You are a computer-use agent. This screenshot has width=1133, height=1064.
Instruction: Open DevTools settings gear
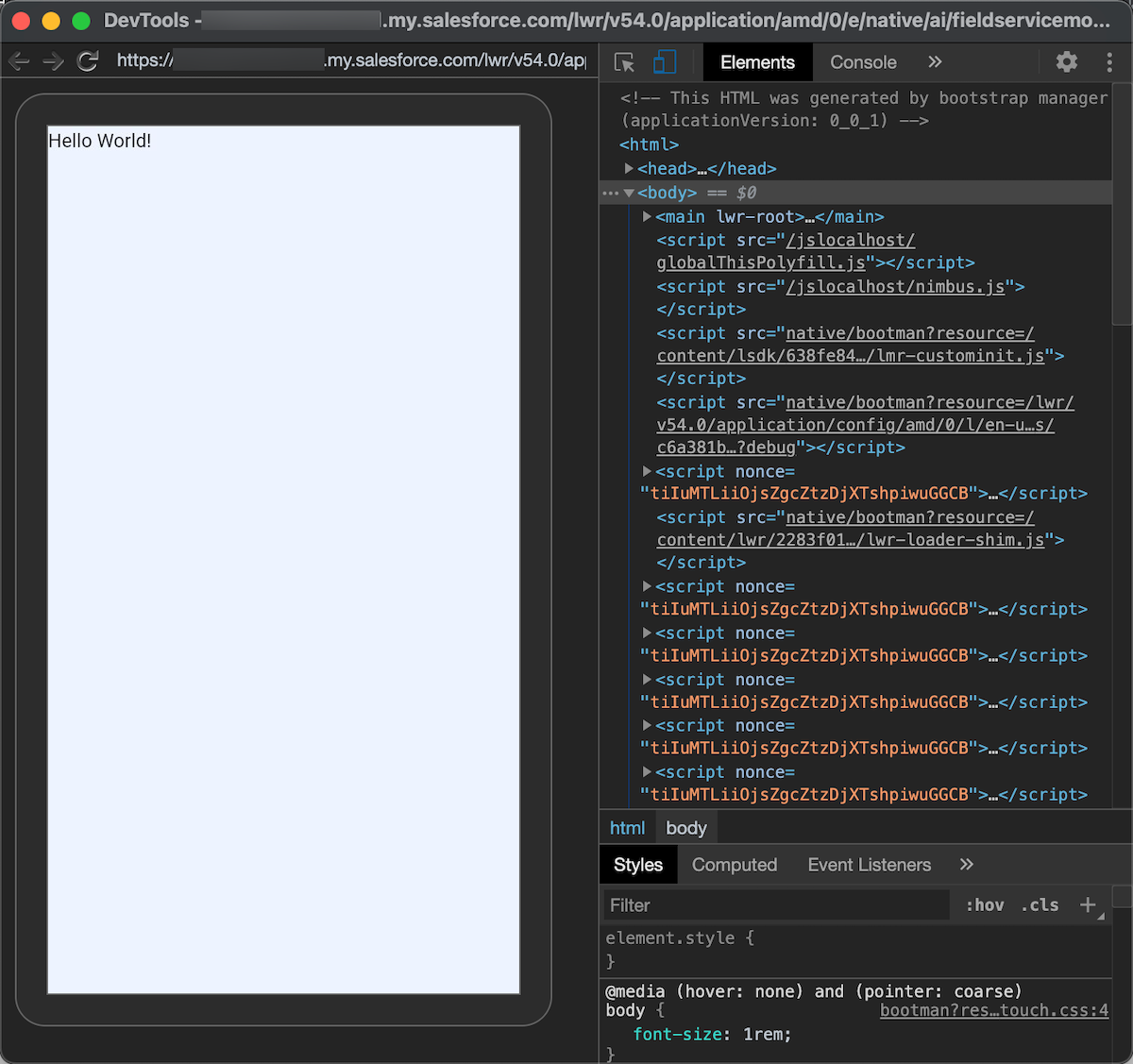pyautogui.click(x=1066, y=62)
